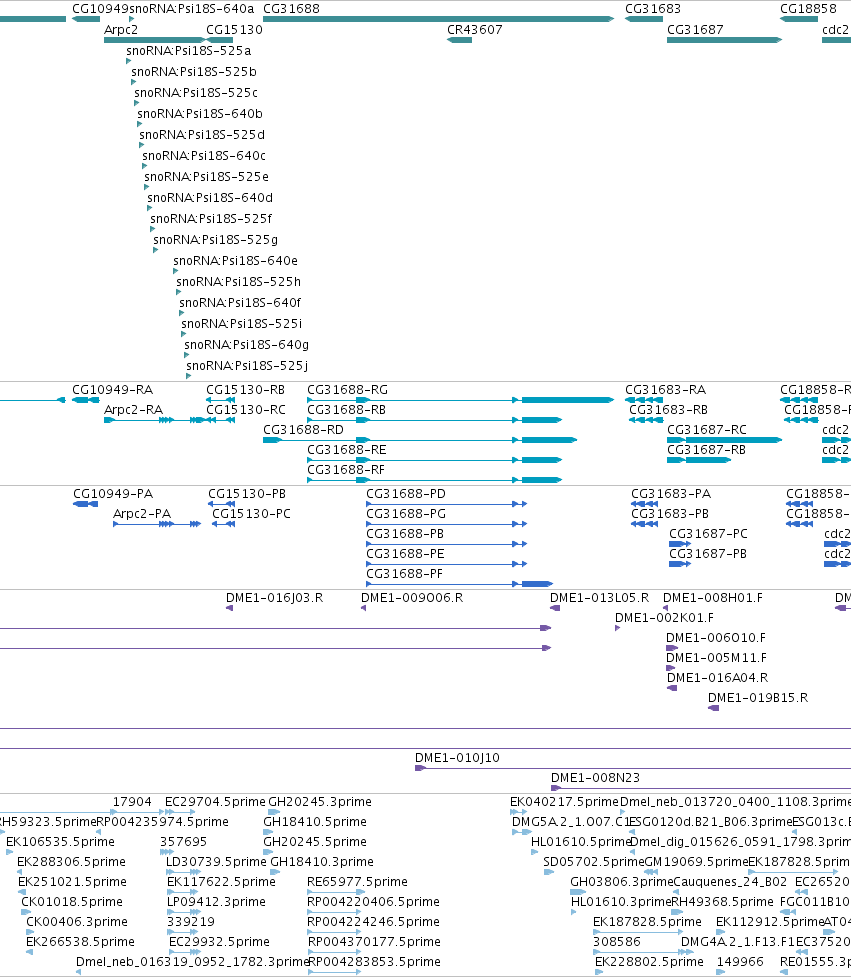Select the DME1-010J10 BAC label
The height and width of the screenshot is (977, 851).
(457, 758)
